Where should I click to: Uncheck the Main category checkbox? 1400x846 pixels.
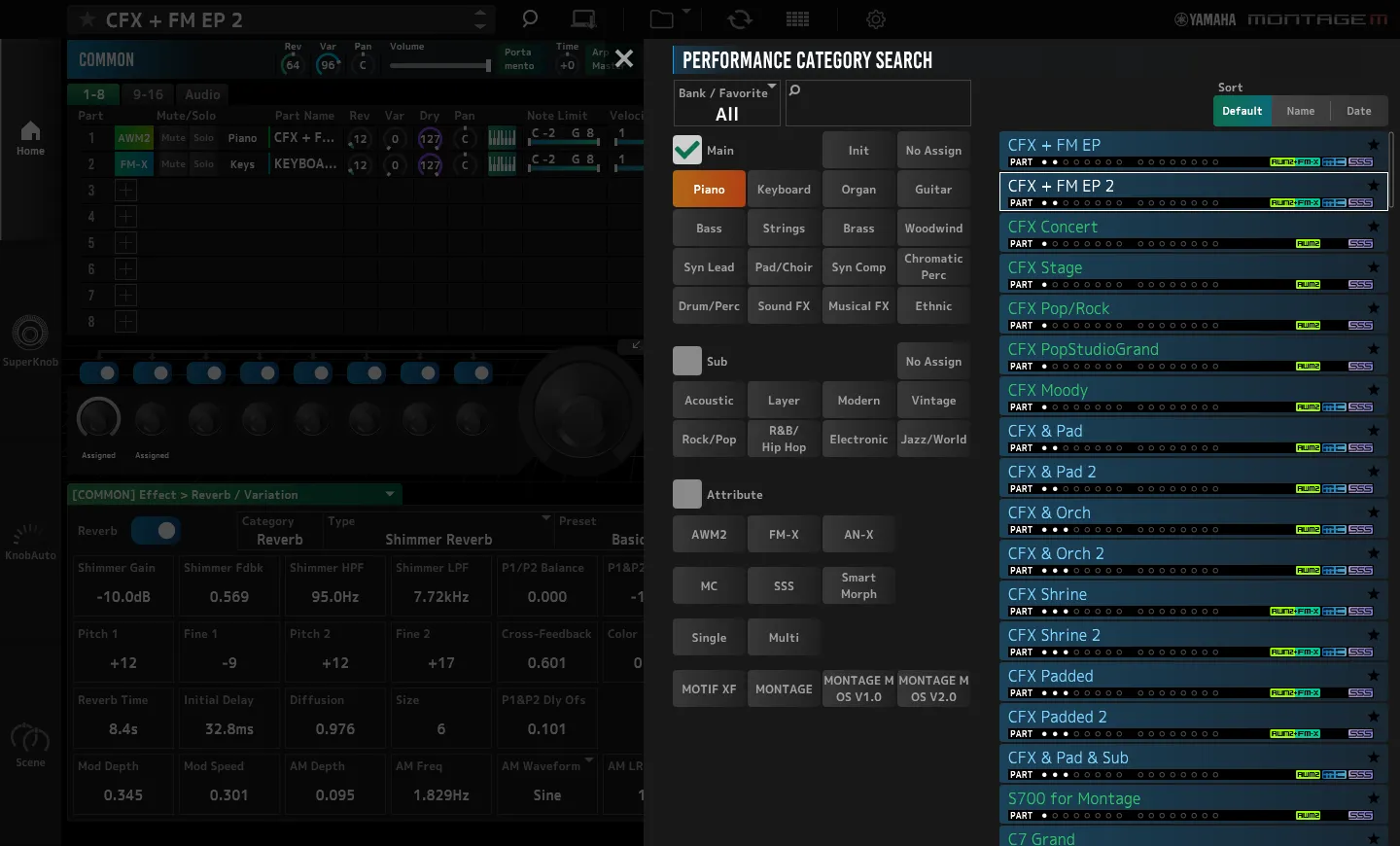point(687,150)
